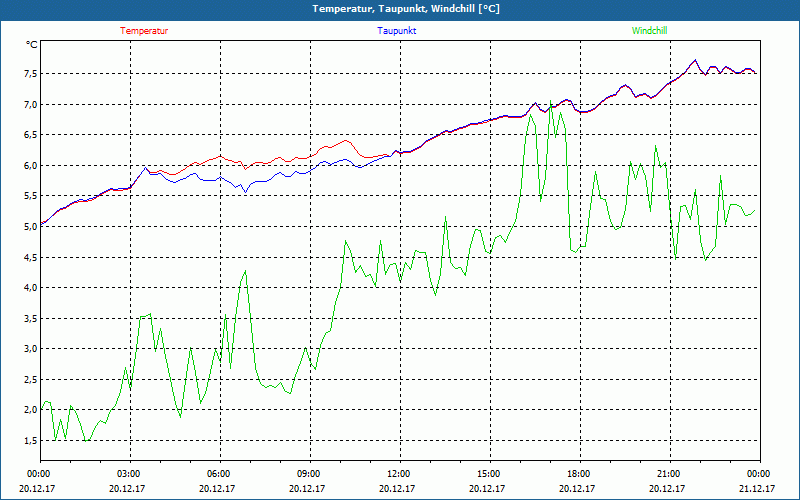Click the 1,5 y-axis value
This screenshot has height=500, width=800.
(31, 441)
